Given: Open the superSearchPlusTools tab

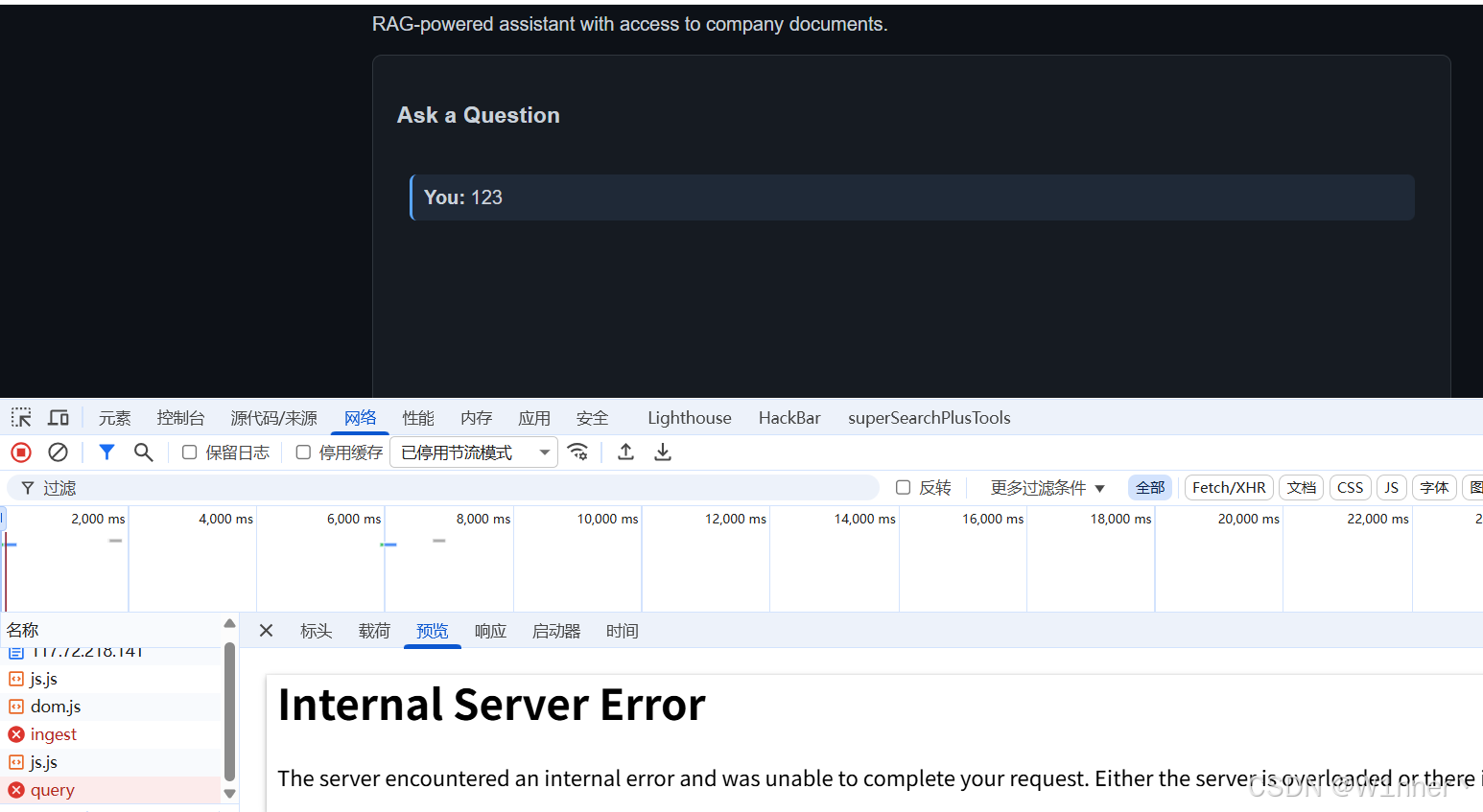Looking at the screenshot, I should 930,418.
